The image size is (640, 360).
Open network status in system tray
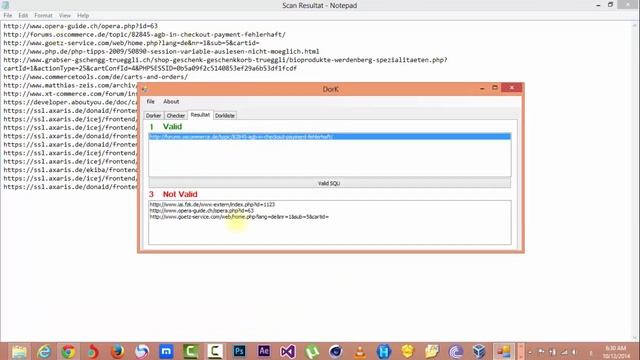(564, 352)
